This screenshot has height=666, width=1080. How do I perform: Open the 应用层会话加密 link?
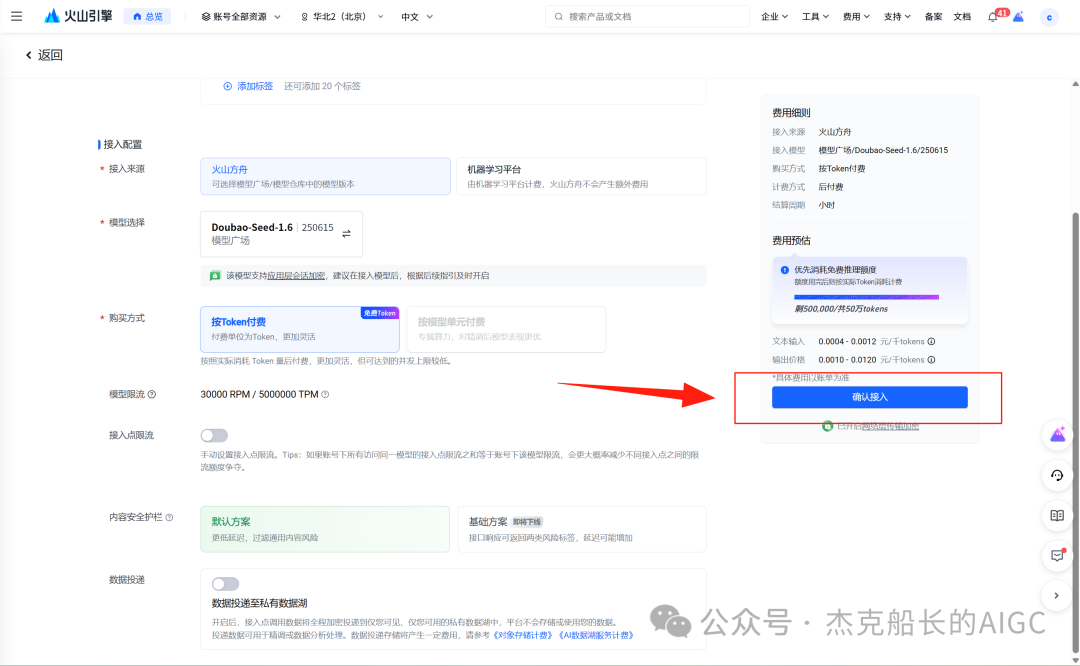tap(296, 275)
